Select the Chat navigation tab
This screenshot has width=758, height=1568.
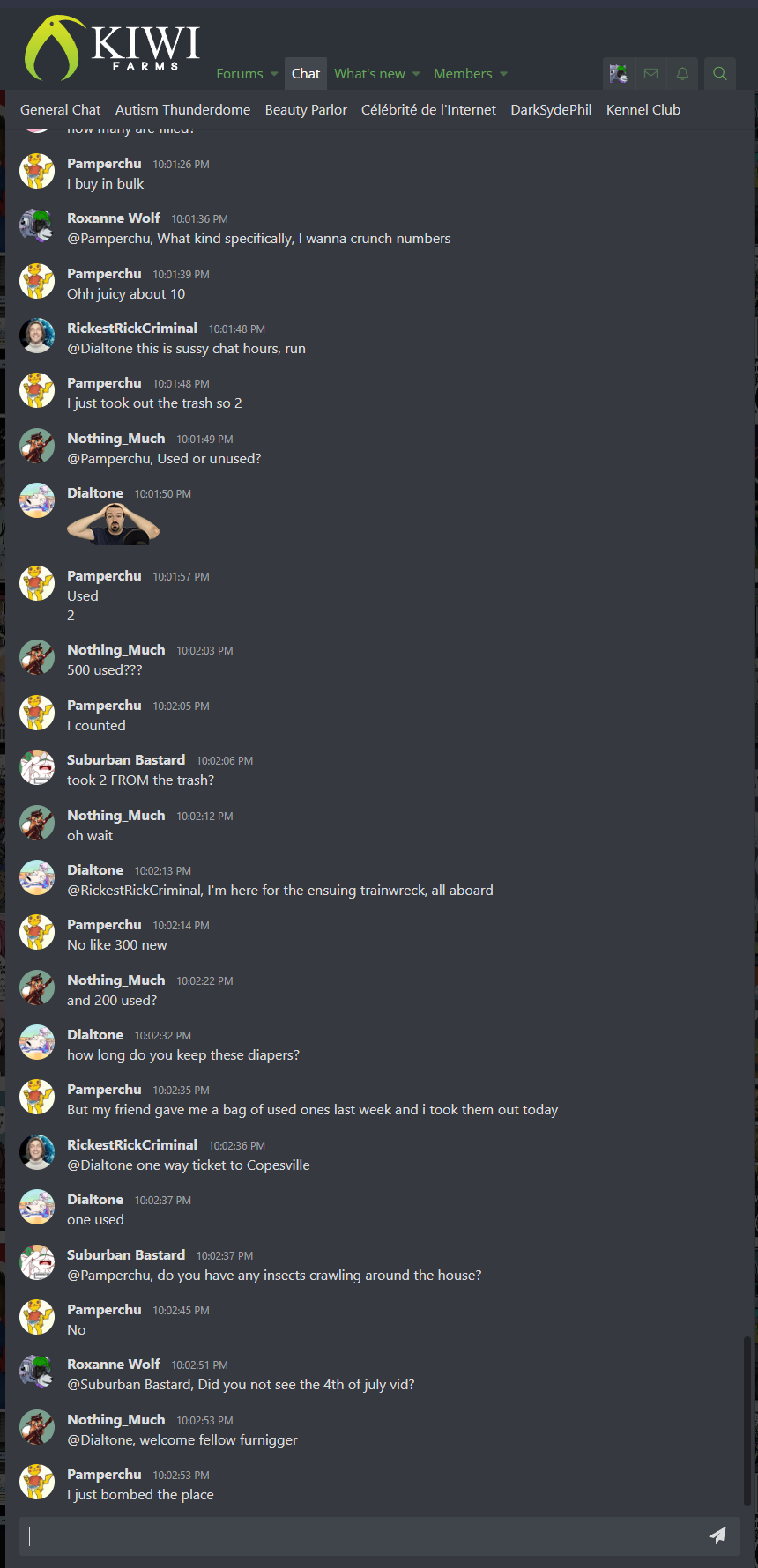click(306, 74)
